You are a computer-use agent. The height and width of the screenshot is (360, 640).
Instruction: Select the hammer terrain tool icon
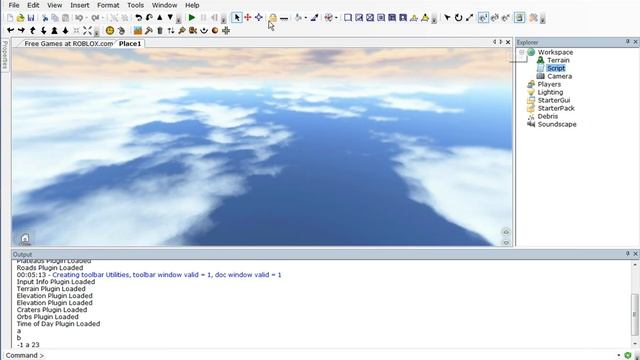[x=149, y=31]
